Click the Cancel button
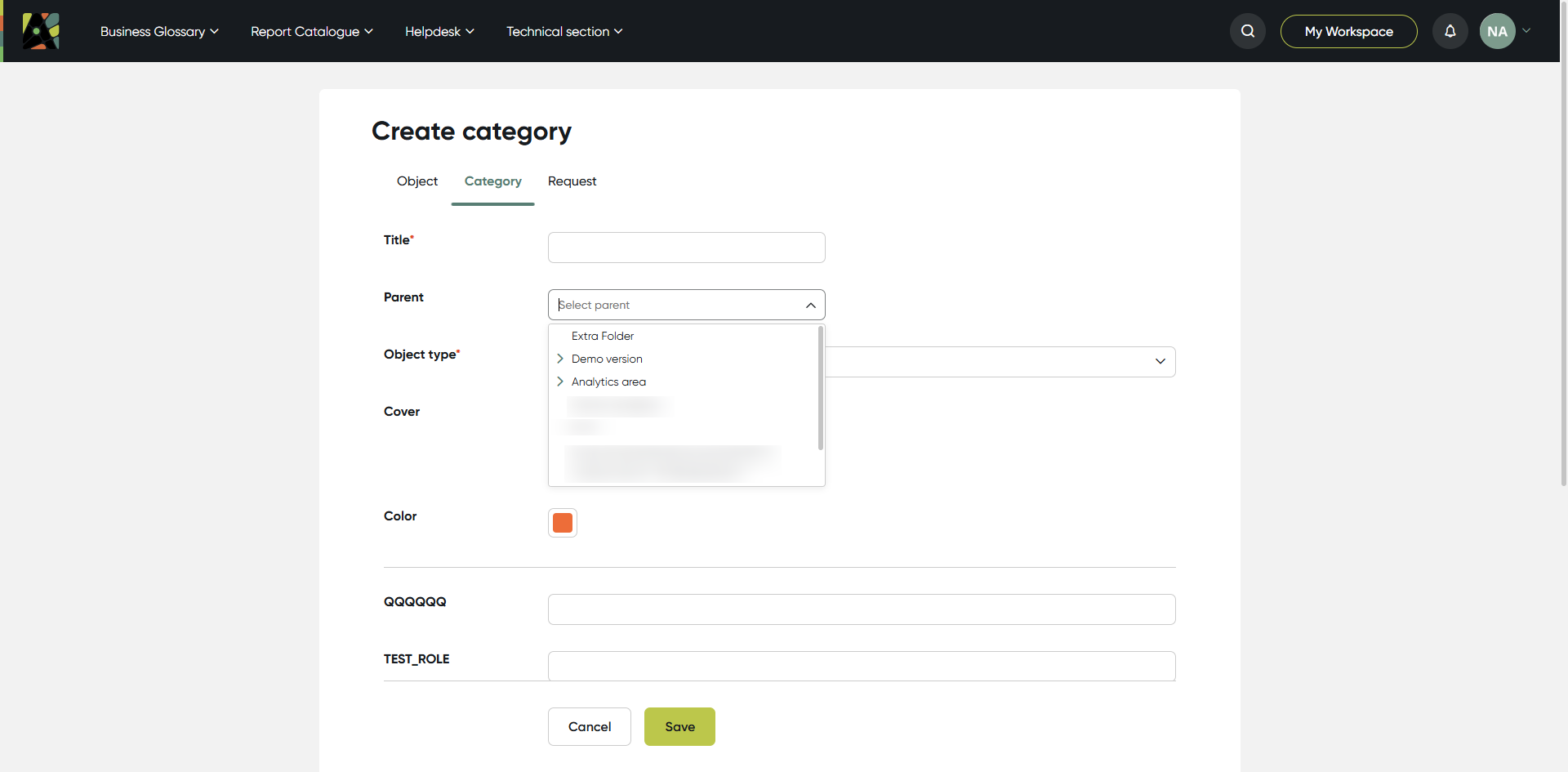The height and width of the screenshot is (772, 1568). coord(590,726)
